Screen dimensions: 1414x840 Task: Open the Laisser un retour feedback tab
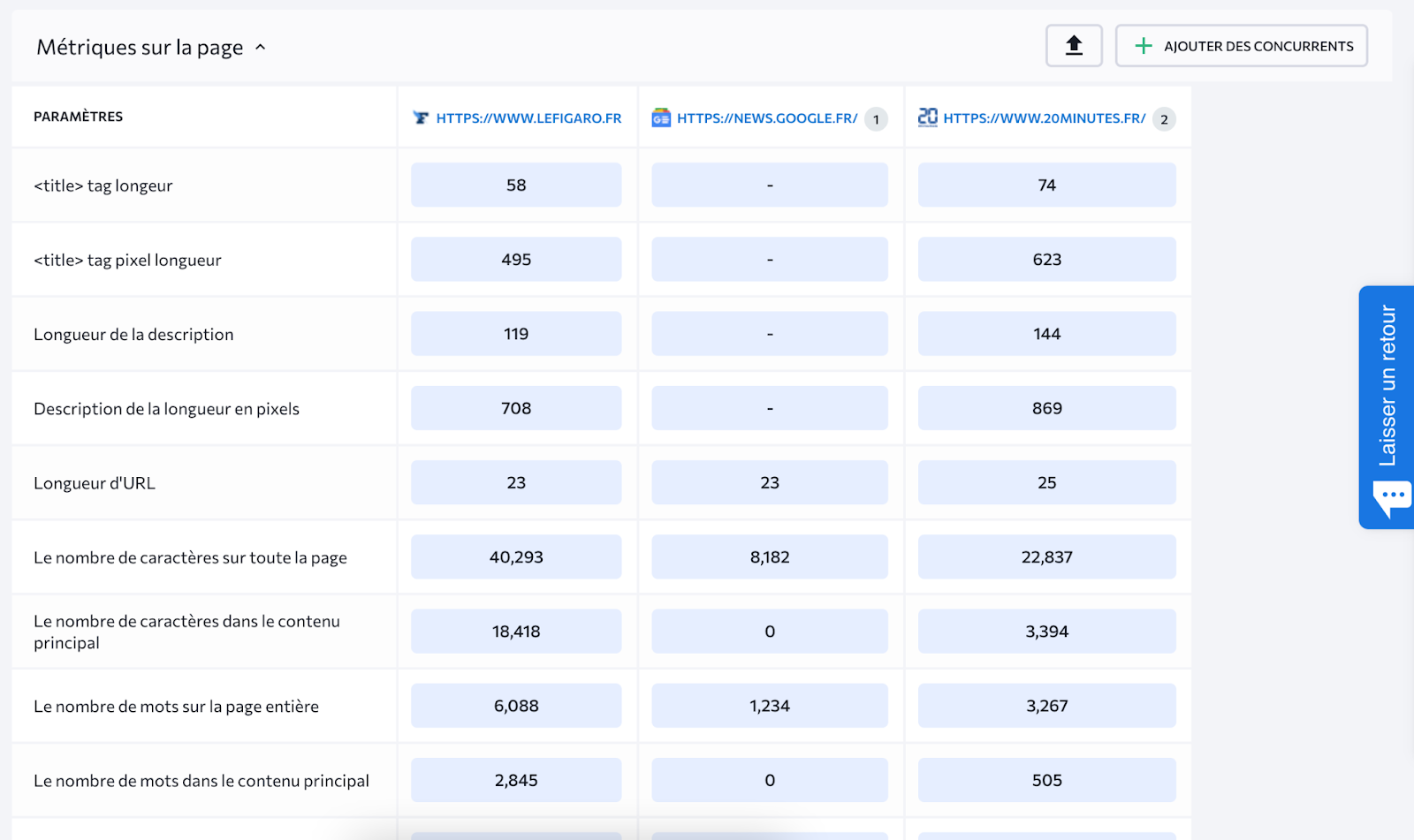pyautogui.click(x=1387, y=407)
